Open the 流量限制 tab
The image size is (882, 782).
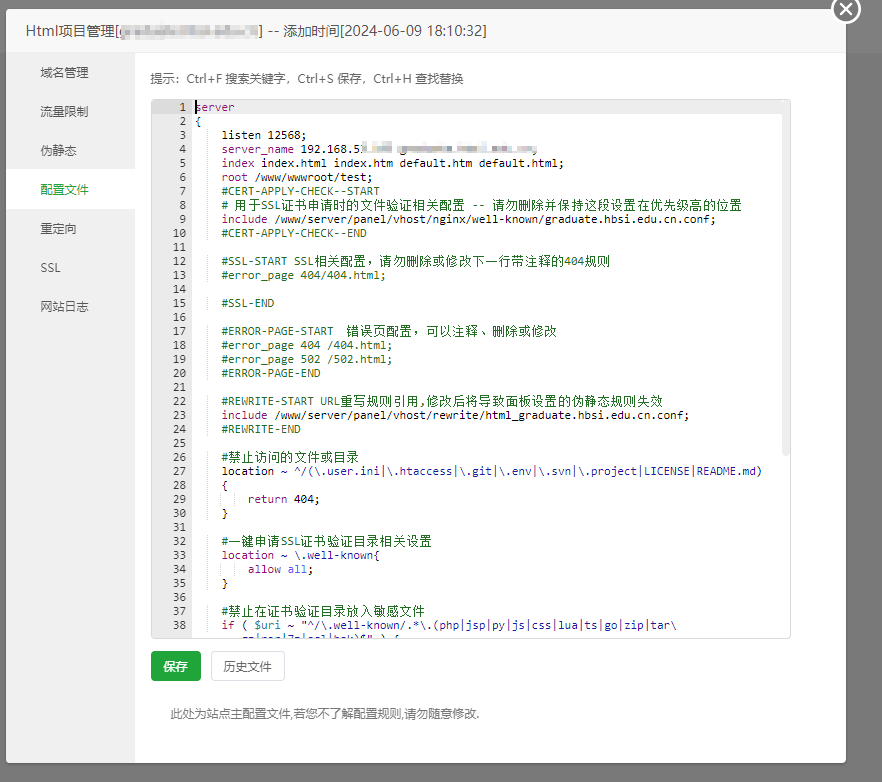click(64, 111)
